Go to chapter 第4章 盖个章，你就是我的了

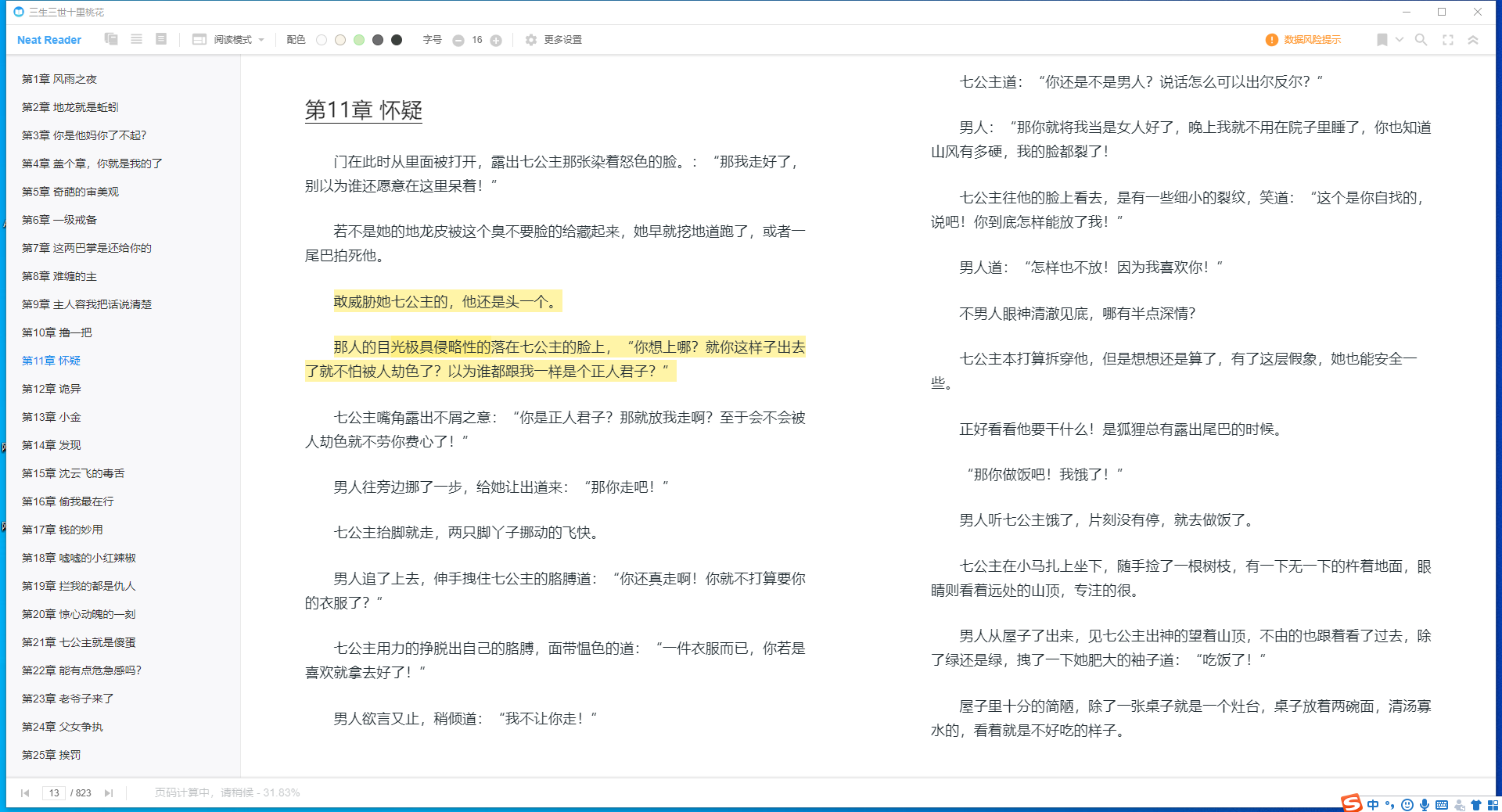pos(92,163)
